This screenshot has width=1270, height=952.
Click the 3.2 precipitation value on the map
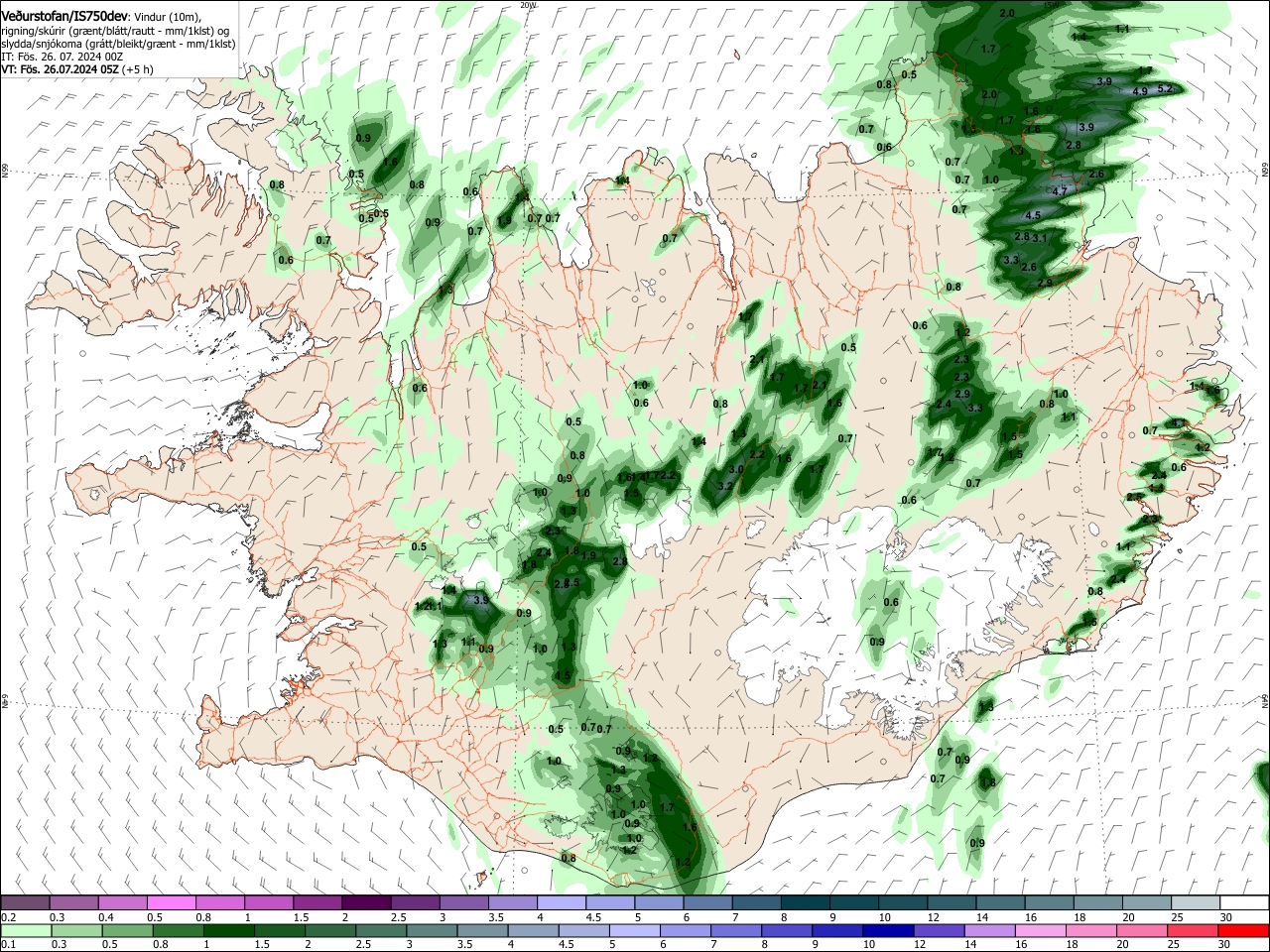(x=725, y=486)
